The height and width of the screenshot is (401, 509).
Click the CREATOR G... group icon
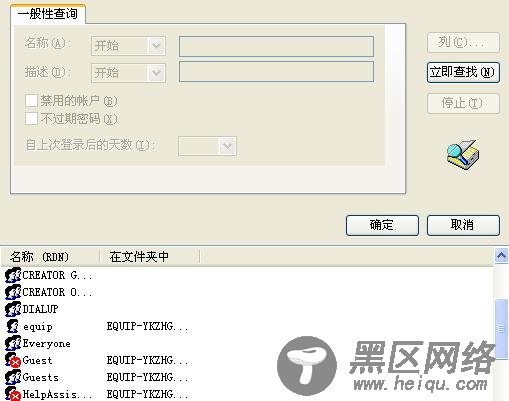click(x=13, y=275)
